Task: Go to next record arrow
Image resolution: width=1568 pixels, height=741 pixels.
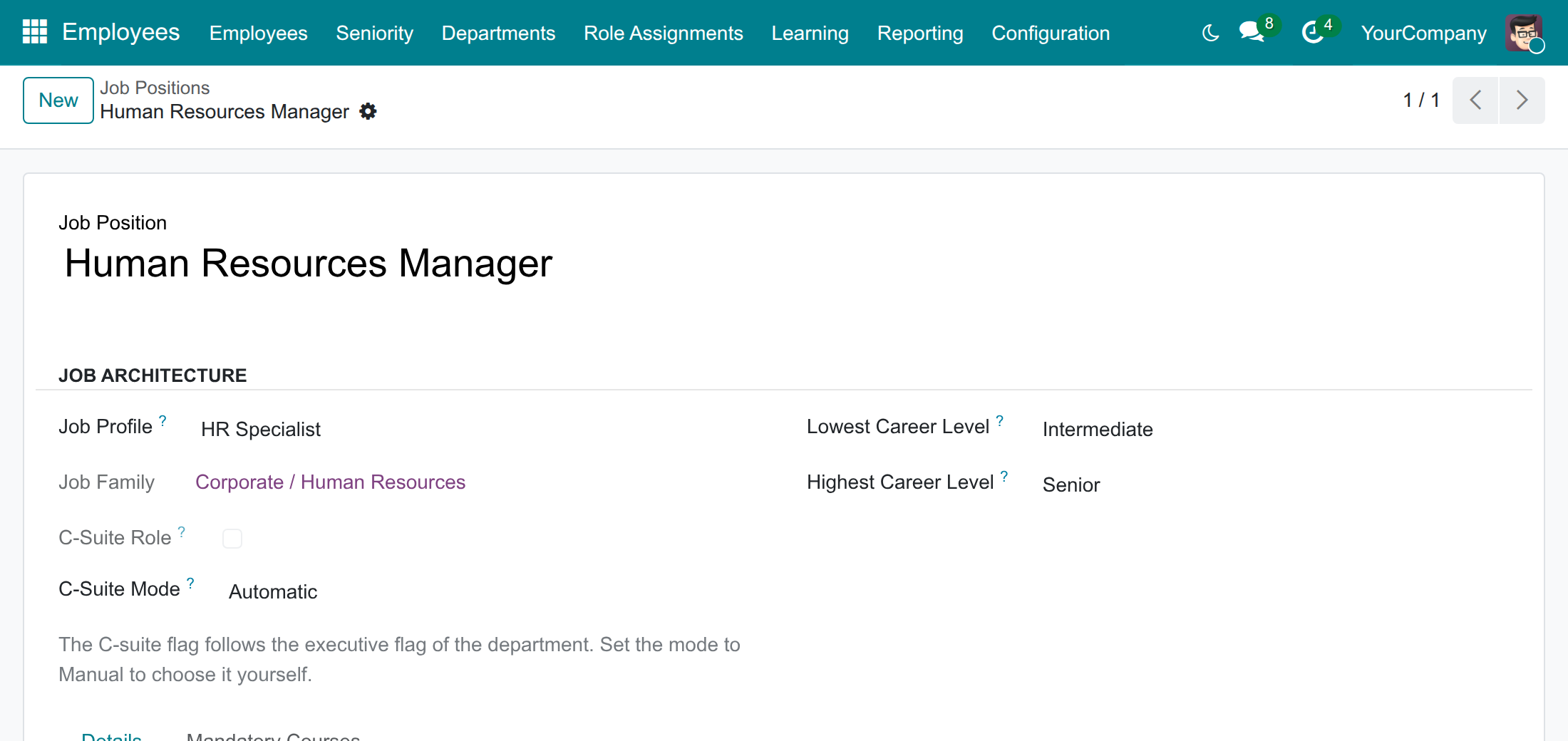Action: pos(1522,100)
